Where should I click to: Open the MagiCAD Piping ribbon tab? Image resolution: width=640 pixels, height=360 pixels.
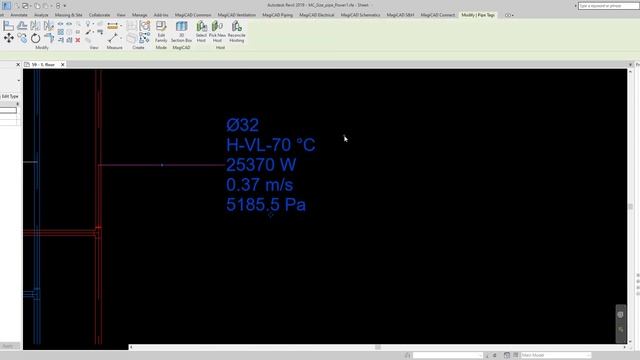(x=278, y=15)
